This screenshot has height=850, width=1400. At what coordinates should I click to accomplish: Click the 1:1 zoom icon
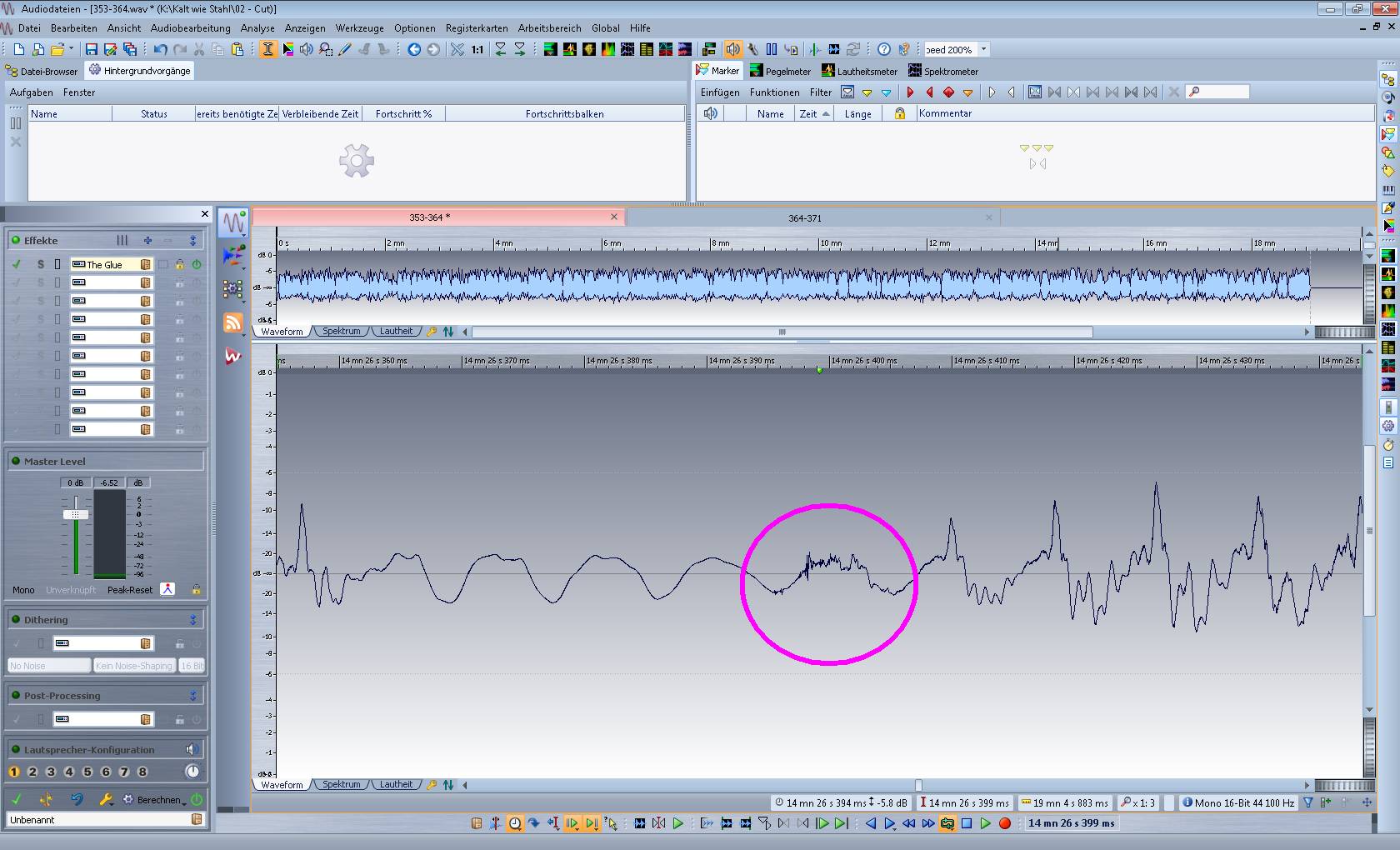477,50
